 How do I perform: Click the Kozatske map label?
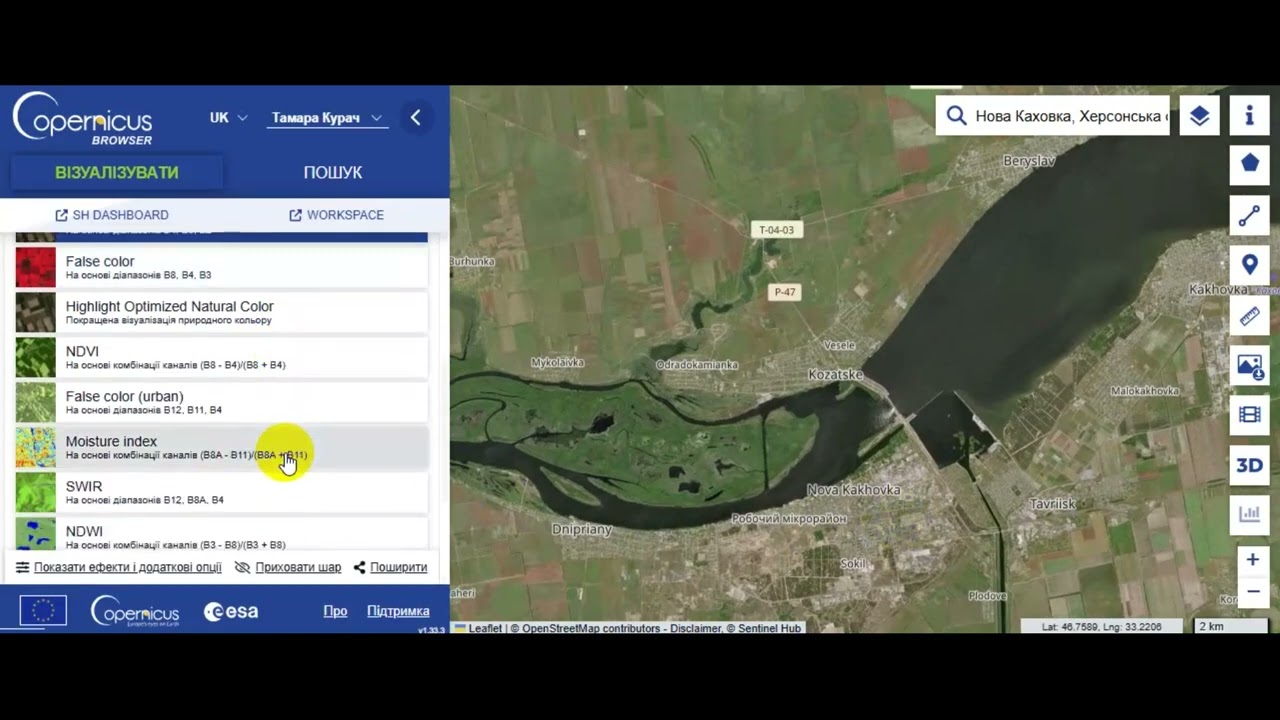point(835,375)
